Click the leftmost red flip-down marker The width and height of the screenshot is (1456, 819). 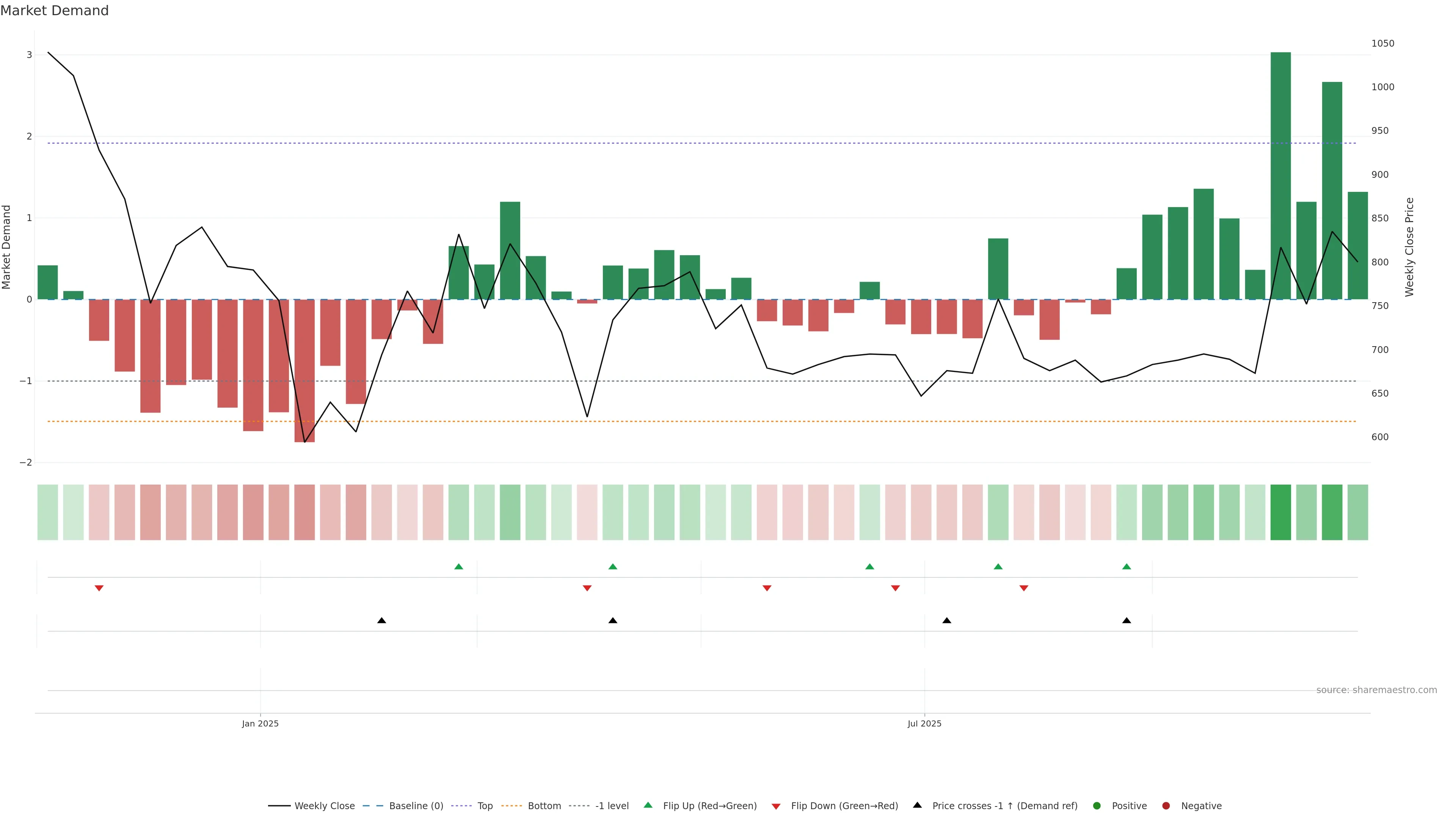pyautogui.click(x=99, y=588)
